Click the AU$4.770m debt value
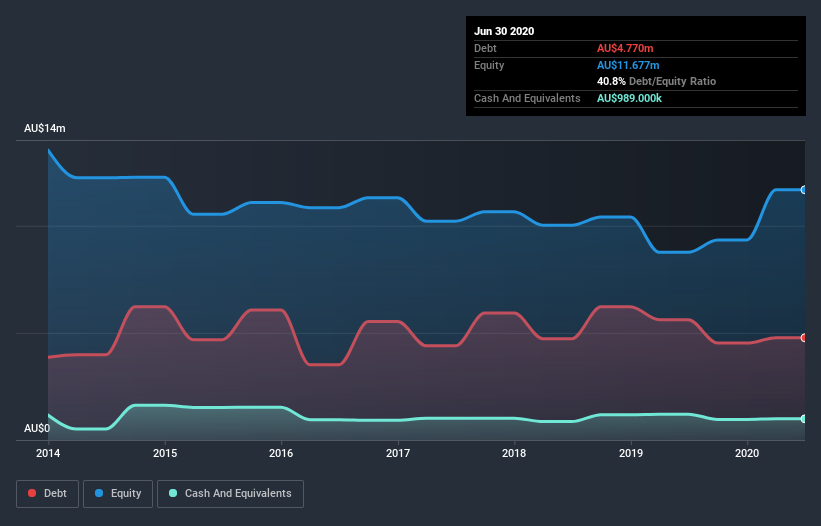 pos(625,48)
